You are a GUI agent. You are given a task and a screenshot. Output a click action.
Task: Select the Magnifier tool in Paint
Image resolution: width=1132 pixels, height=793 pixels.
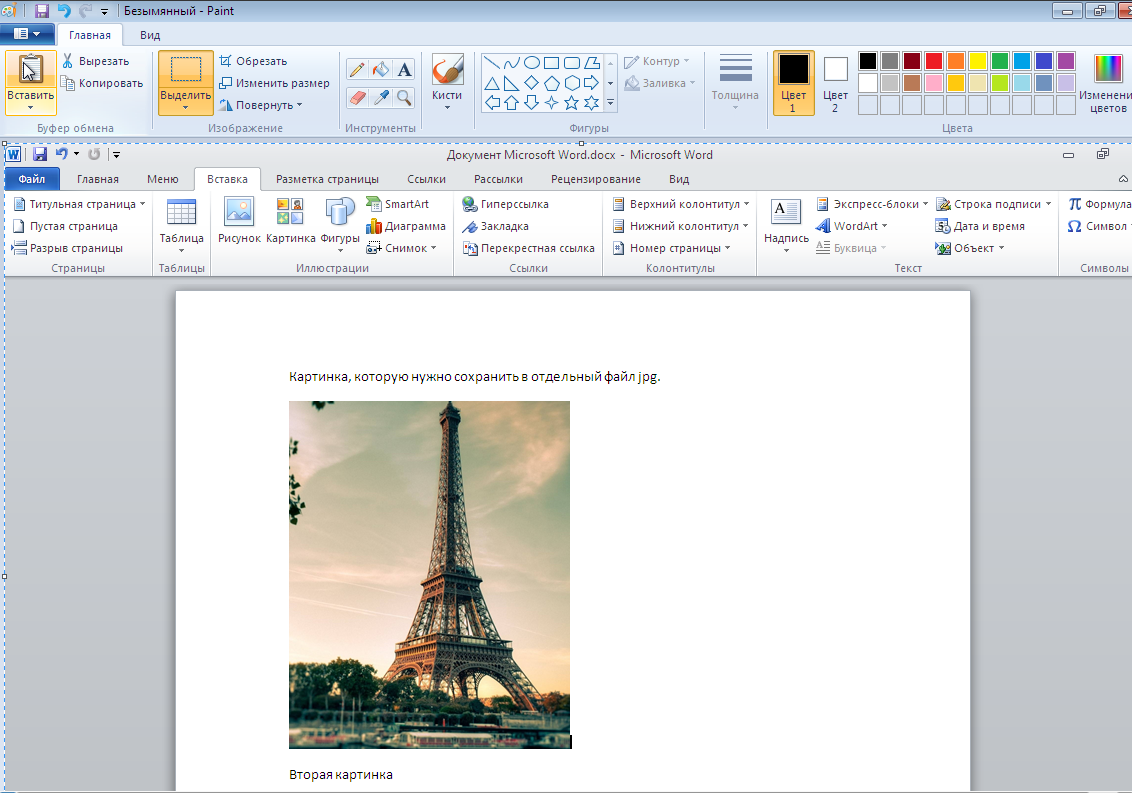[404, 98]
